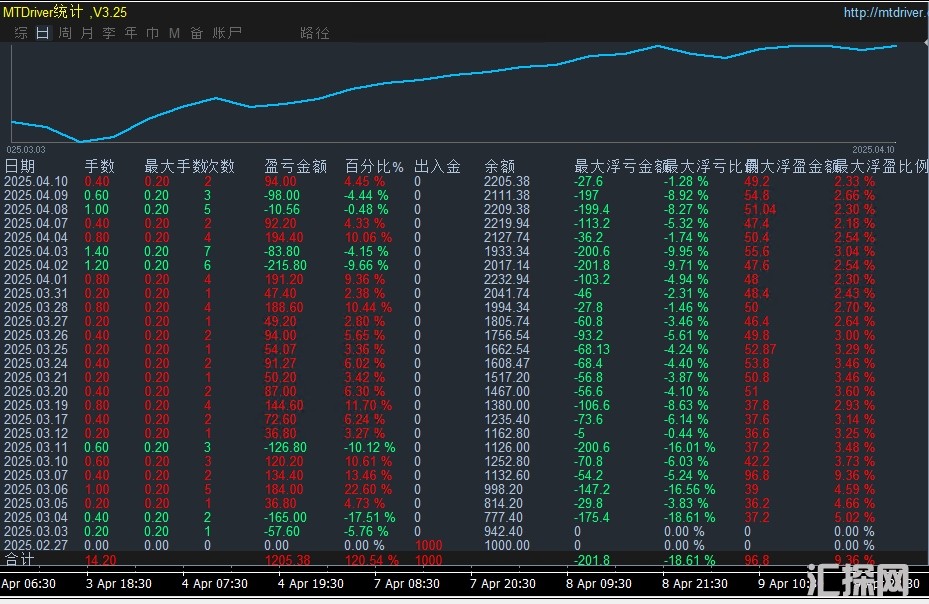Open the 备 tab
This screenshot has width=929, height=604.
pos(196,33)
